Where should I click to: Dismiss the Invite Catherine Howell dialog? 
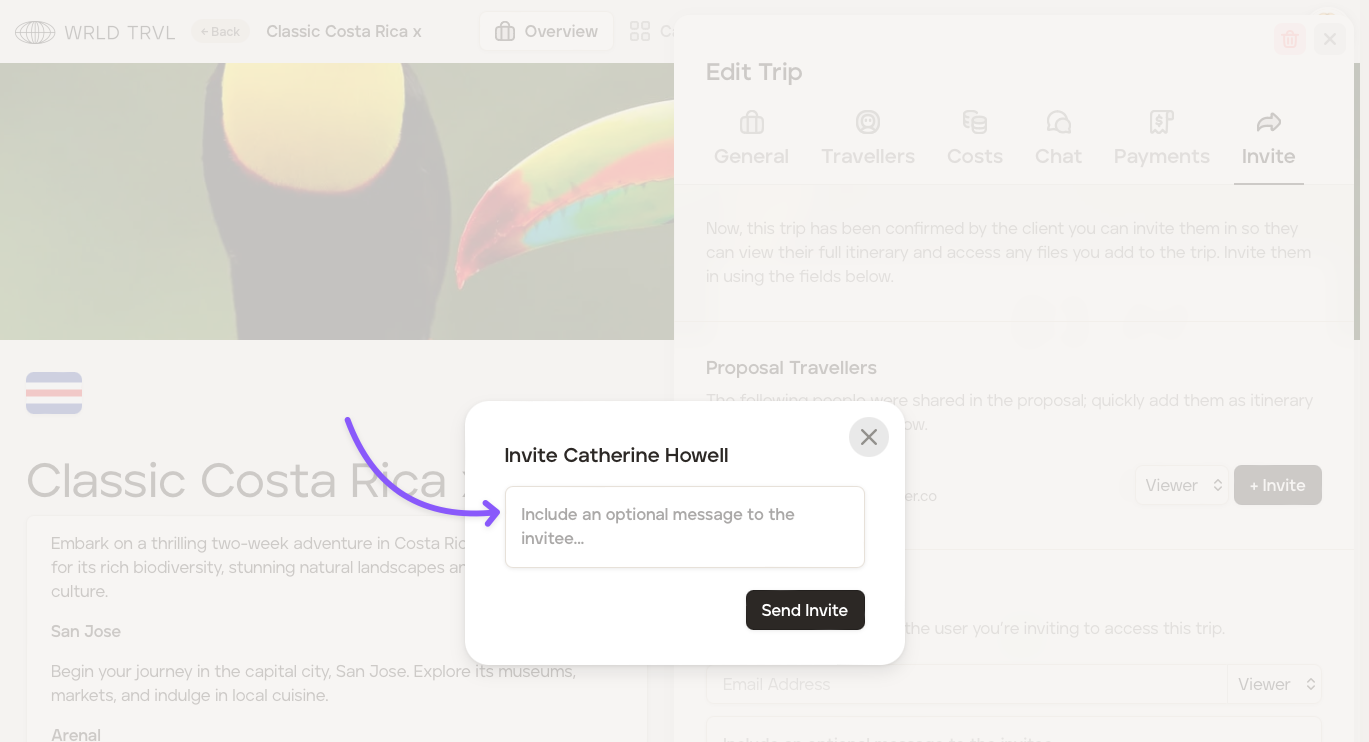pos(868,437)
